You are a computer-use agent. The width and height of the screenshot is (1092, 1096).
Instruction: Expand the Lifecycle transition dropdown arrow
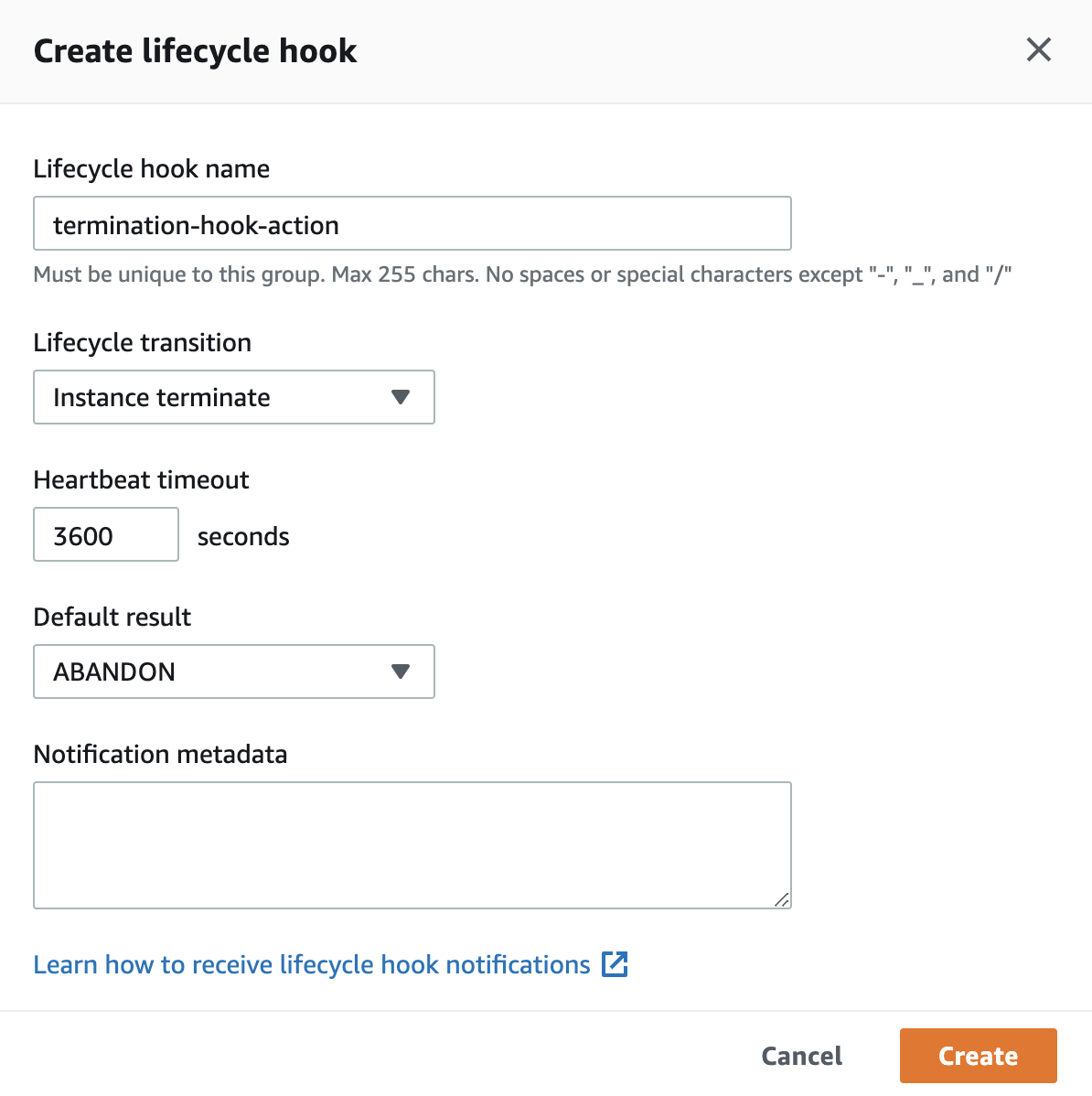coord(401,397)
